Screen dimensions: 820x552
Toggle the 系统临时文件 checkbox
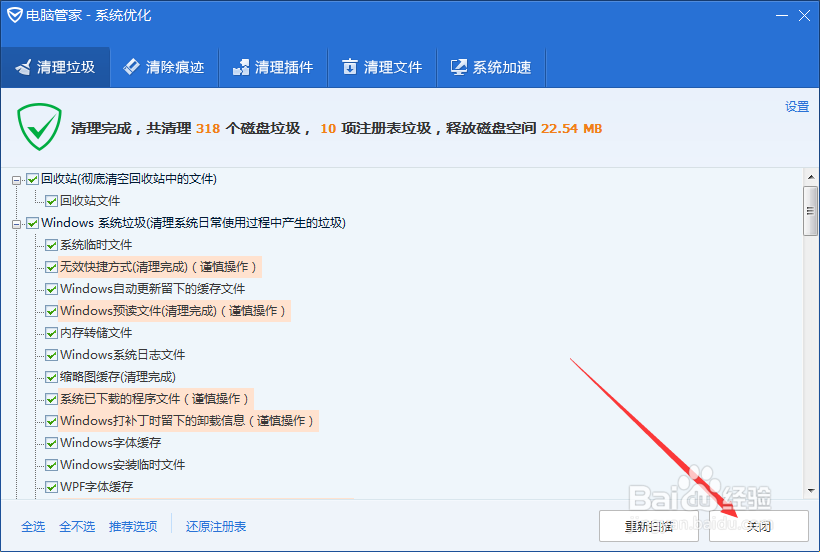tap(51, 245)
